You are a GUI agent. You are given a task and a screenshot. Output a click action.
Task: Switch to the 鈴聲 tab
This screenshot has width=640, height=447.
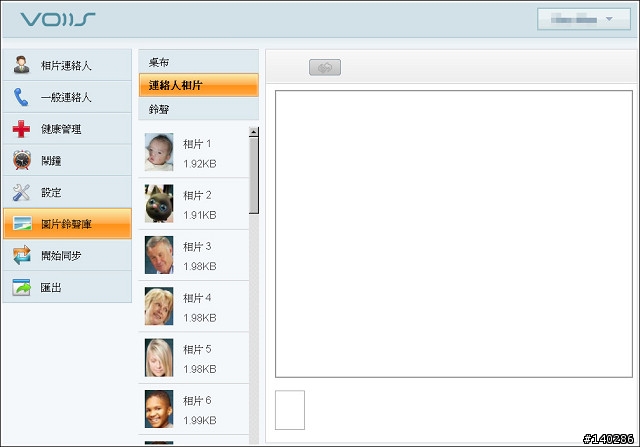[x=198, y=109]
